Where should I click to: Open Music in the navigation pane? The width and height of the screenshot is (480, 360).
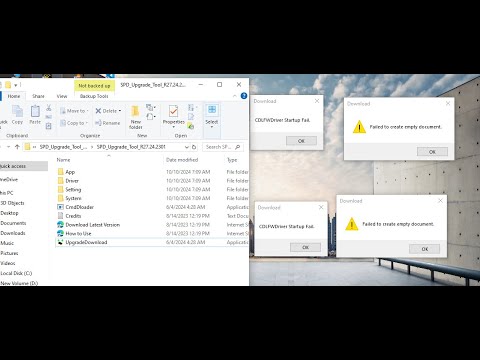(7, 243)
